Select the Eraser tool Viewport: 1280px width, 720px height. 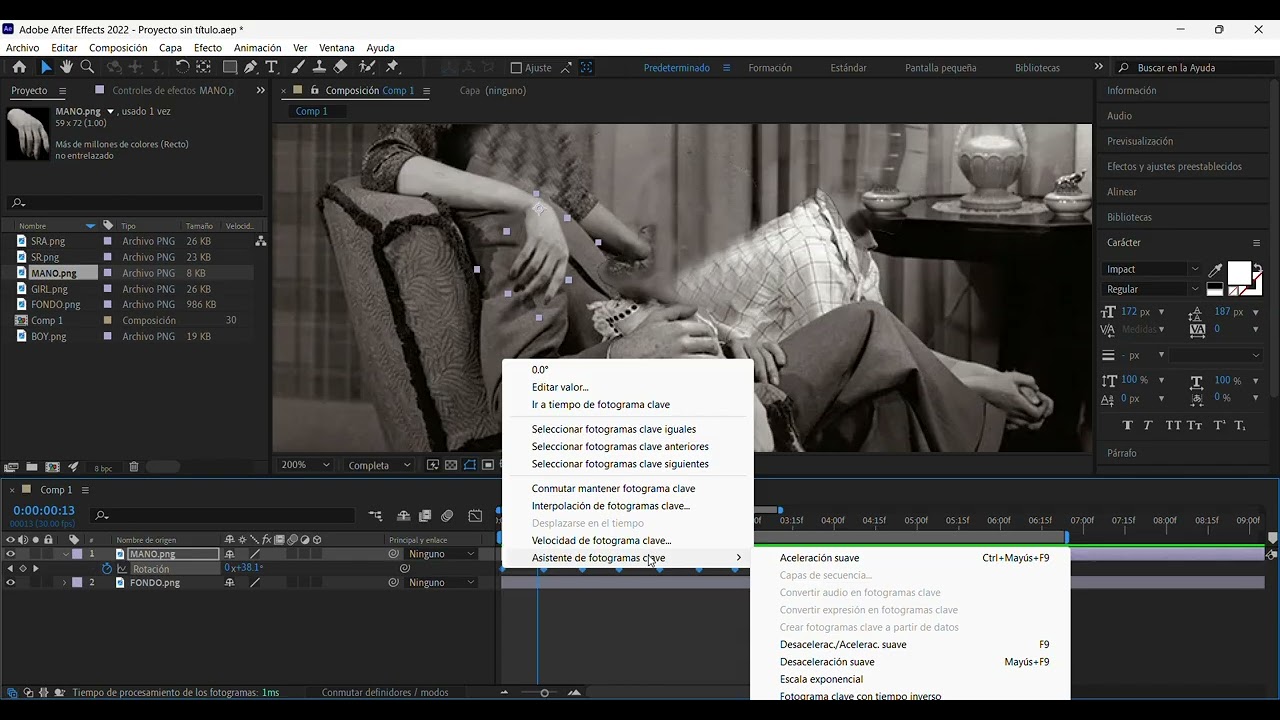[340, 67]
